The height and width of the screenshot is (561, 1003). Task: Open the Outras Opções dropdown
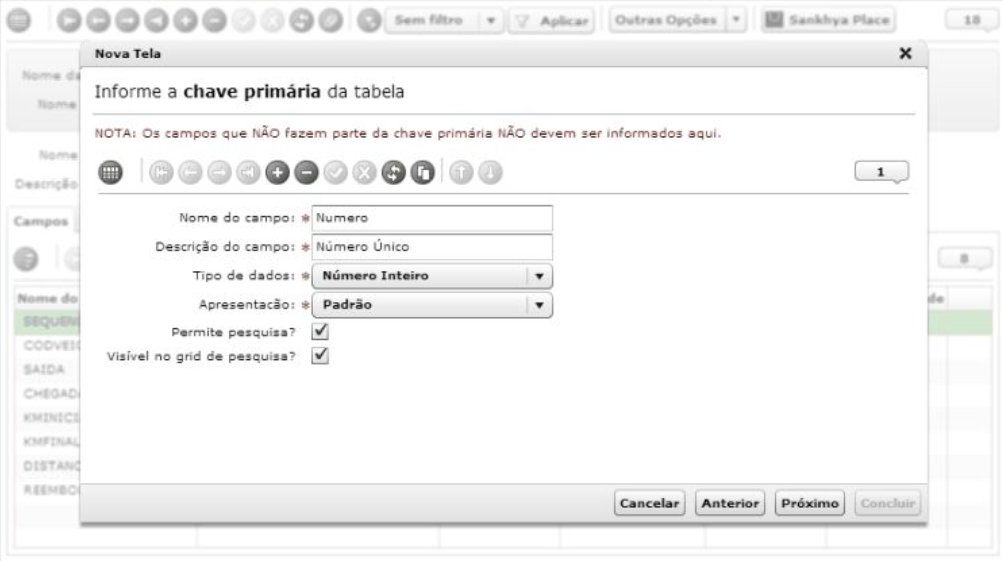(737, 21)
